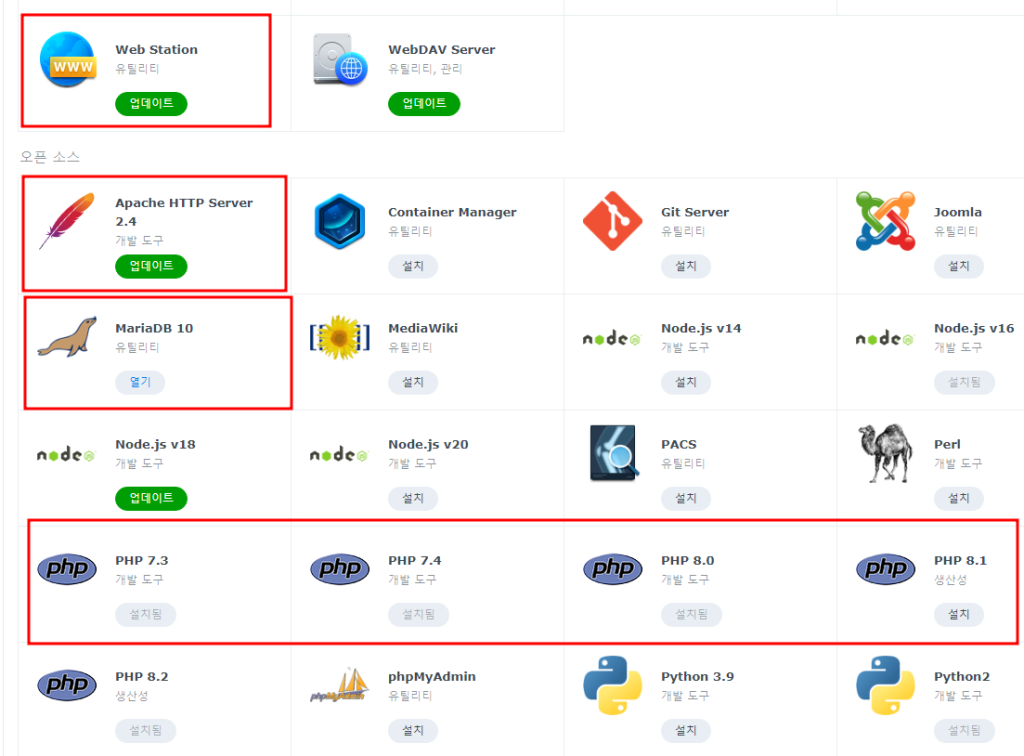Select the Node.js v20 logo

[x=339, y=455]
